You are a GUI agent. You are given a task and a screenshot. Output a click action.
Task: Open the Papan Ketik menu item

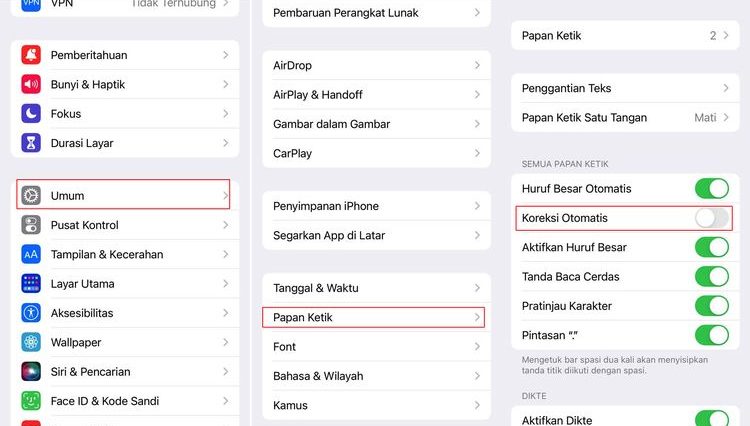pyautogui.click(x=372, y=317)
